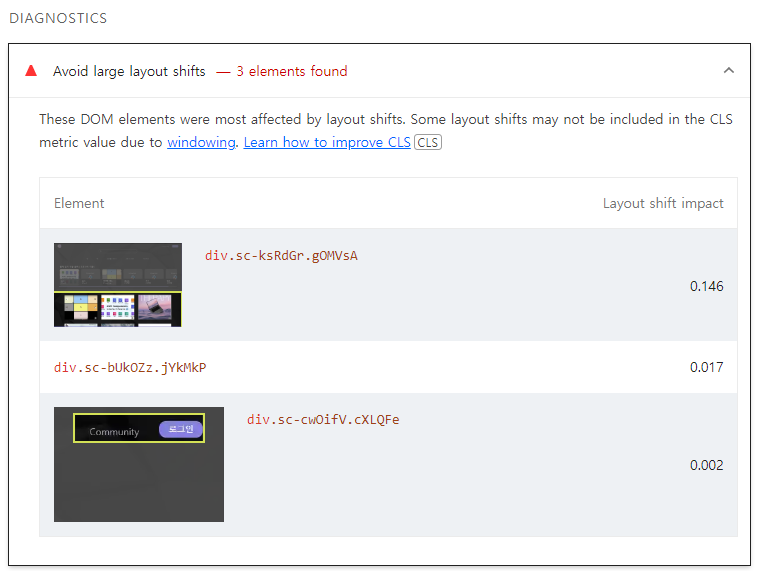Click the Avoid large layout shifts title
Screen dimensions: 758x571
point(129,71)
